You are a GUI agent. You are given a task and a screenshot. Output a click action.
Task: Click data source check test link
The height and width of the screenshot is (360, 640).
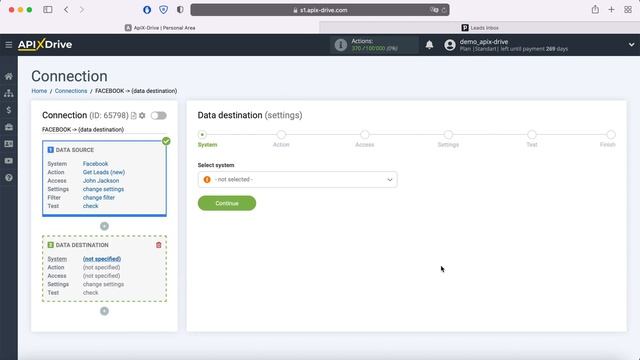point(90,206)
